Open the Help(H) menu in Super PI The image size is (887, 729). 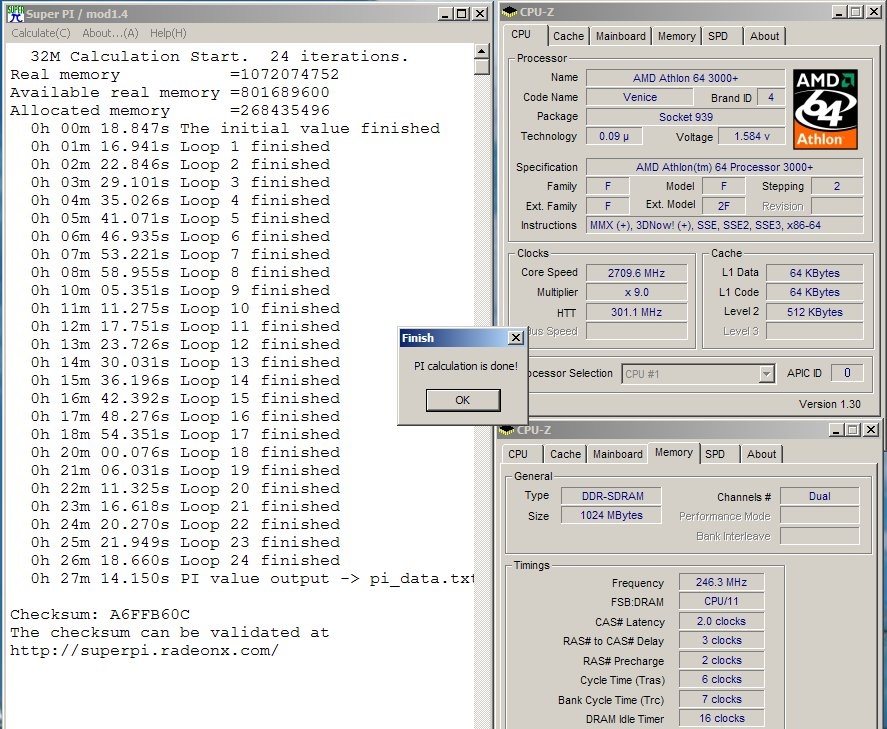pos(168,33)
